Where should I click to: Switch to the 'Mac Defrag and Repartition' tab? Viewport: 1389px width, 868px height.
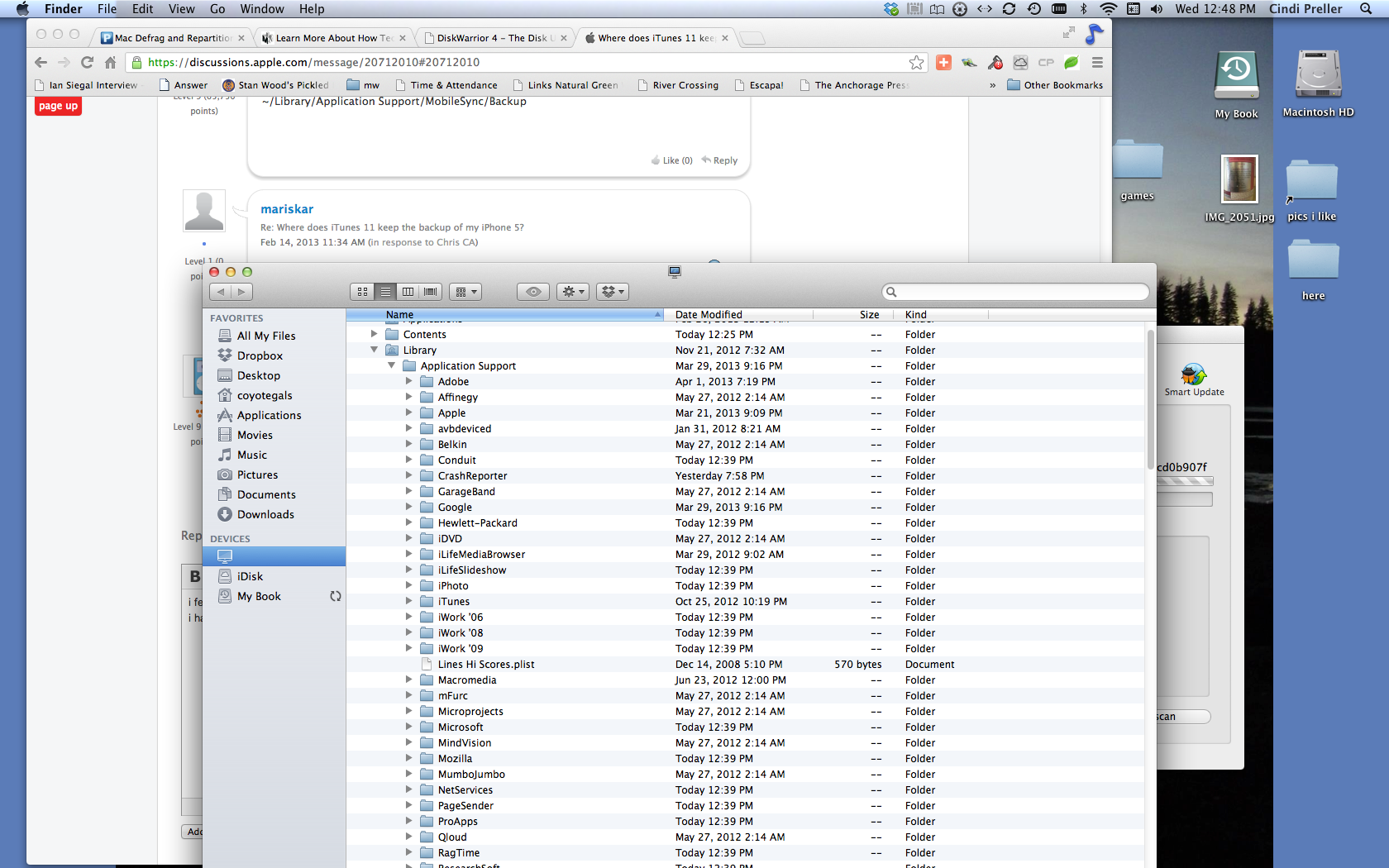172,38
